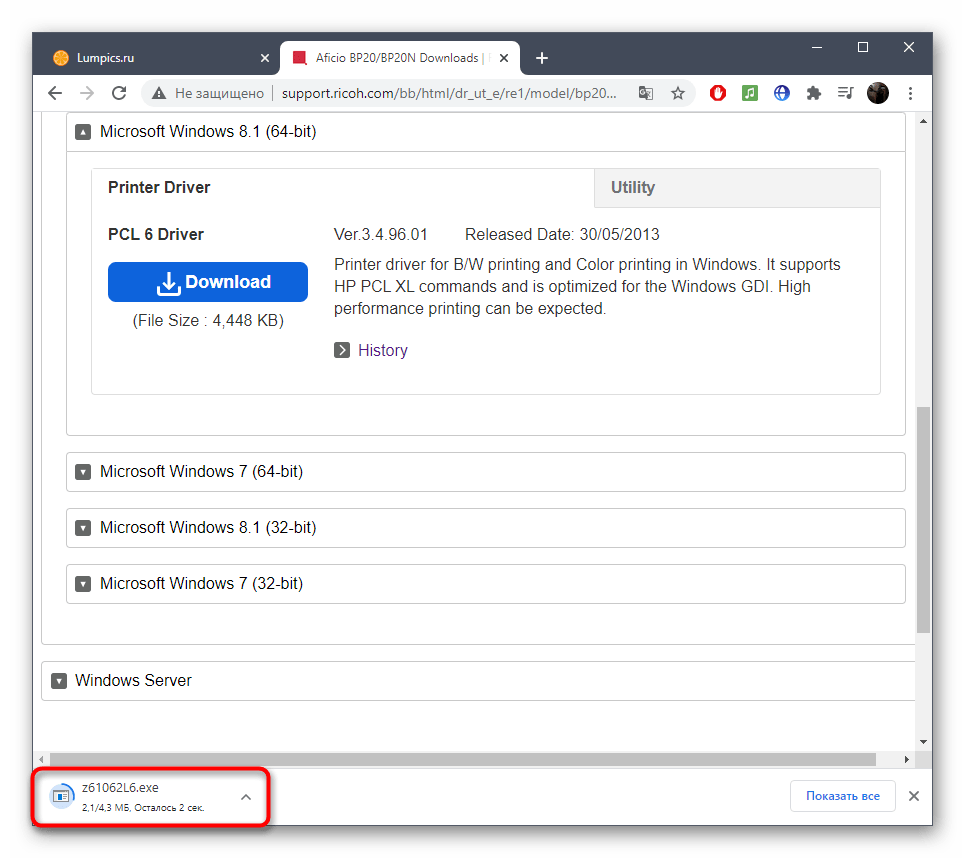This screenshot has height=858, width=965.
Task: Click the scroll right arrow
Action: pos(907,760)
